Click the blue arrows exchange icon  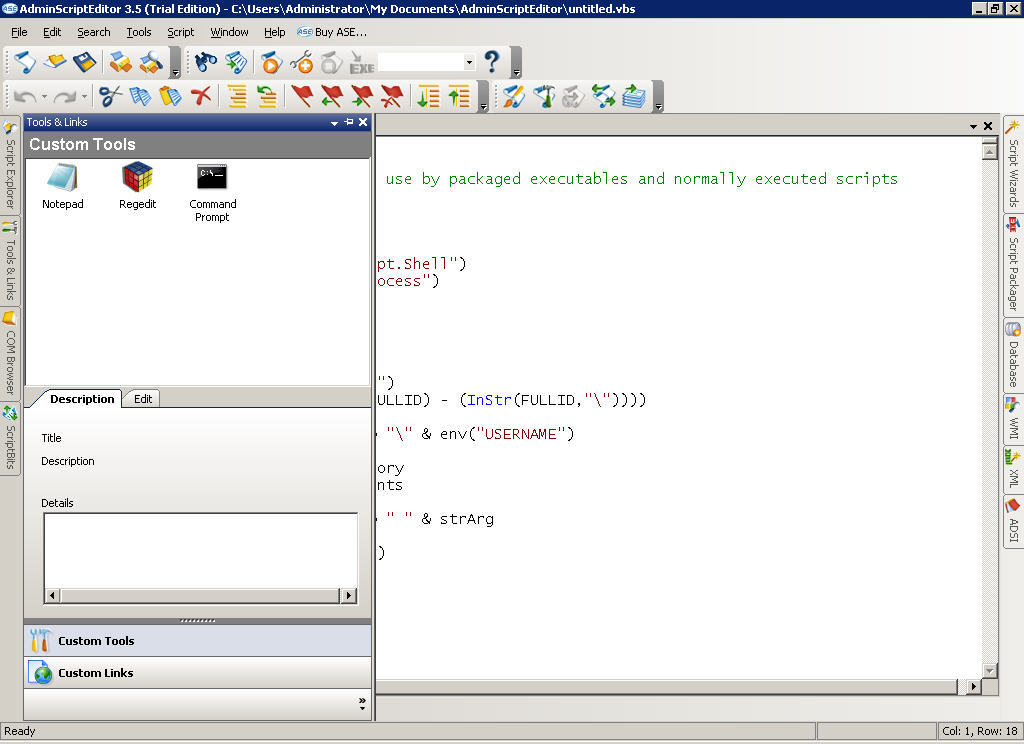604,97
